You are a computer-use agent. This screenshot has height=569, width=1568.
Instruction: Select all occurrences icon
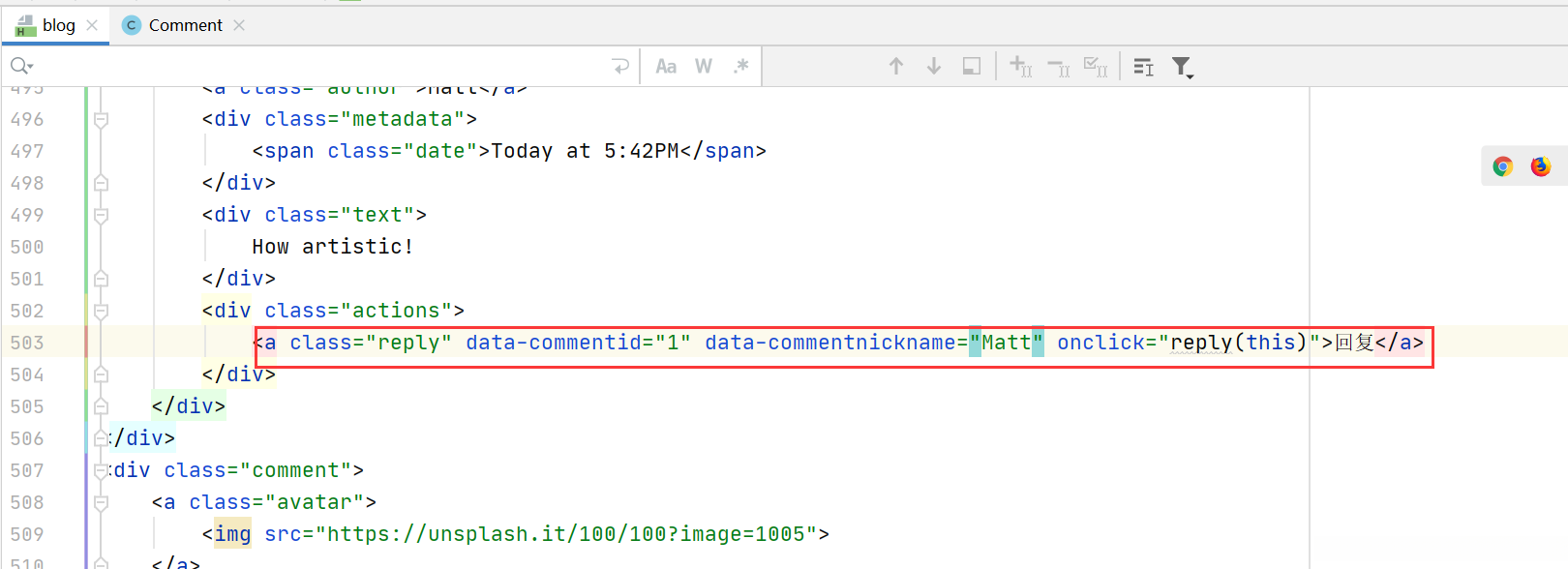pyautogui.click(x=1096, y=66)
